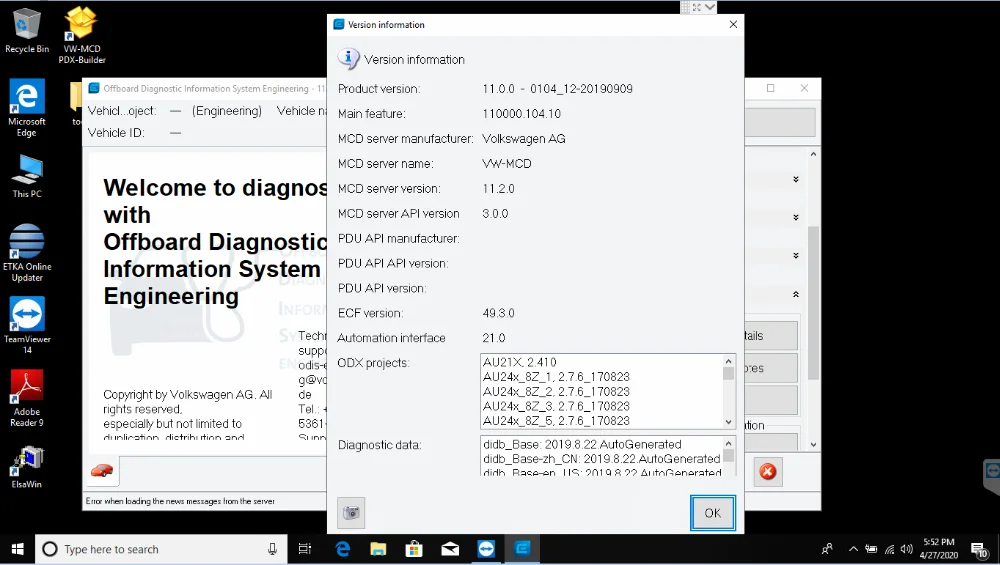This screenshot has width=1000, height=565.
Task: Launch ETKA Online Updater shortcut
Action: pyautogui.click(x=27, y=253)
